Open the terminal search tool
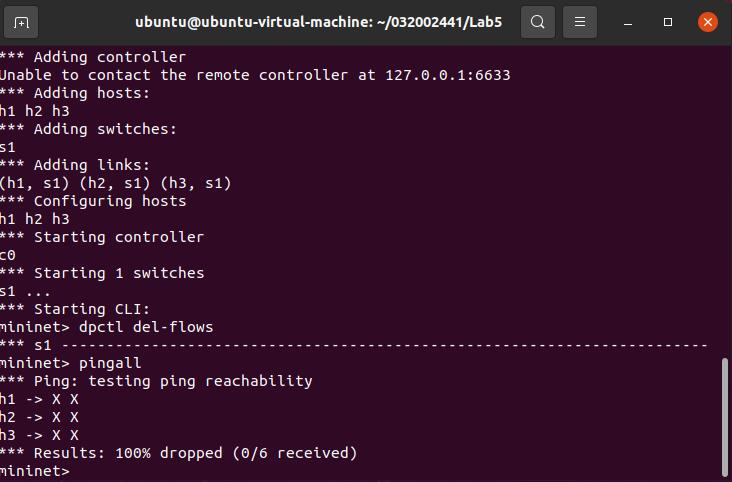This screenshot has height=482, width=732. (x=538, y=22)
